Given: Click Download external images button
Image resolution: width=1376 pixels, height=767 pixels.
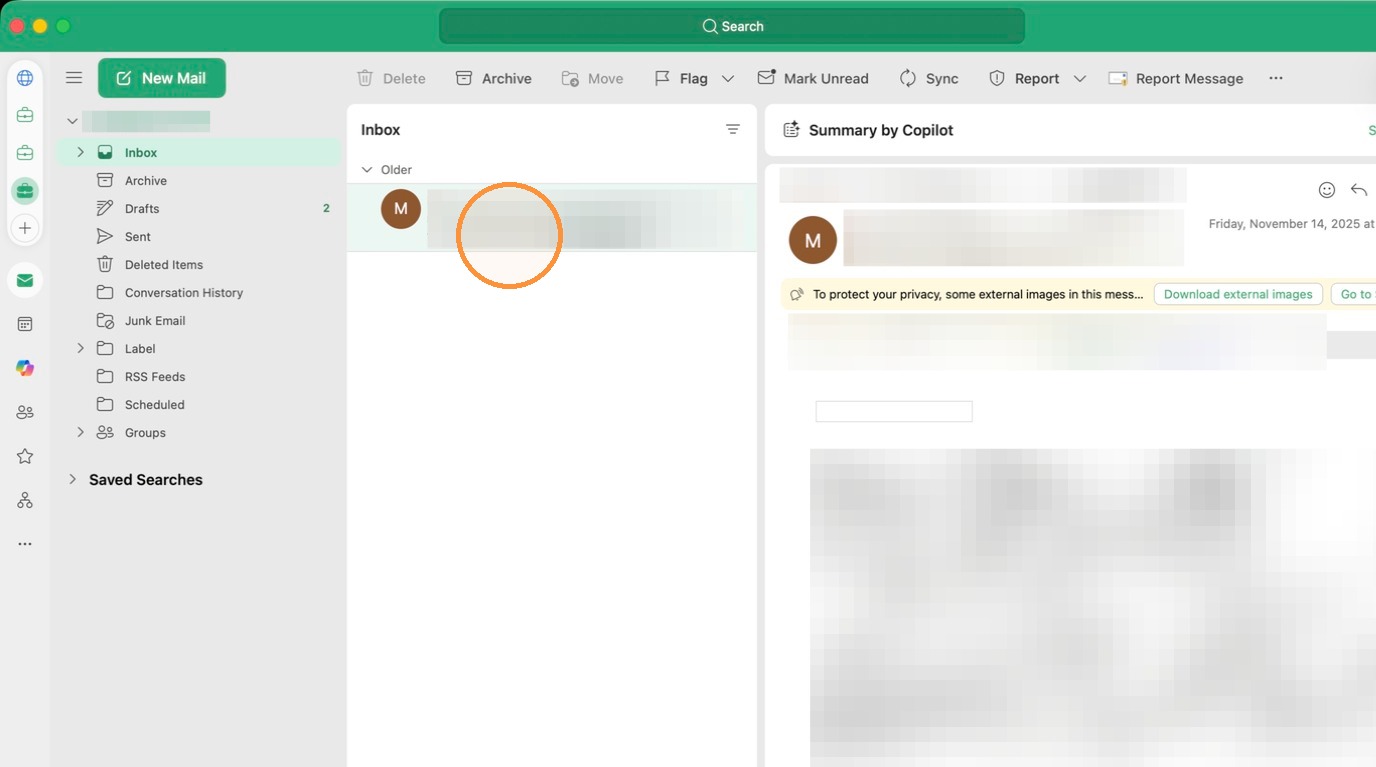Looking at the screenshot, I should (x=1238, y=294).
